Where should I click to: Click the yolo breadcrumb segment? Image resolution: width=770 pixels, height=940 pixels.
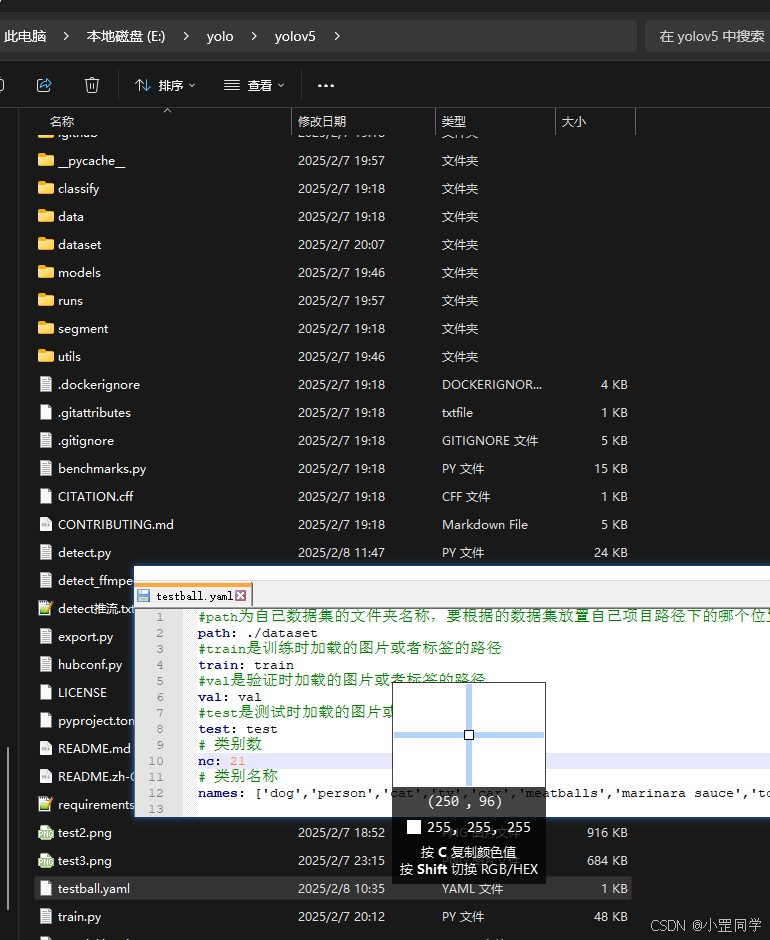[219, 37]
